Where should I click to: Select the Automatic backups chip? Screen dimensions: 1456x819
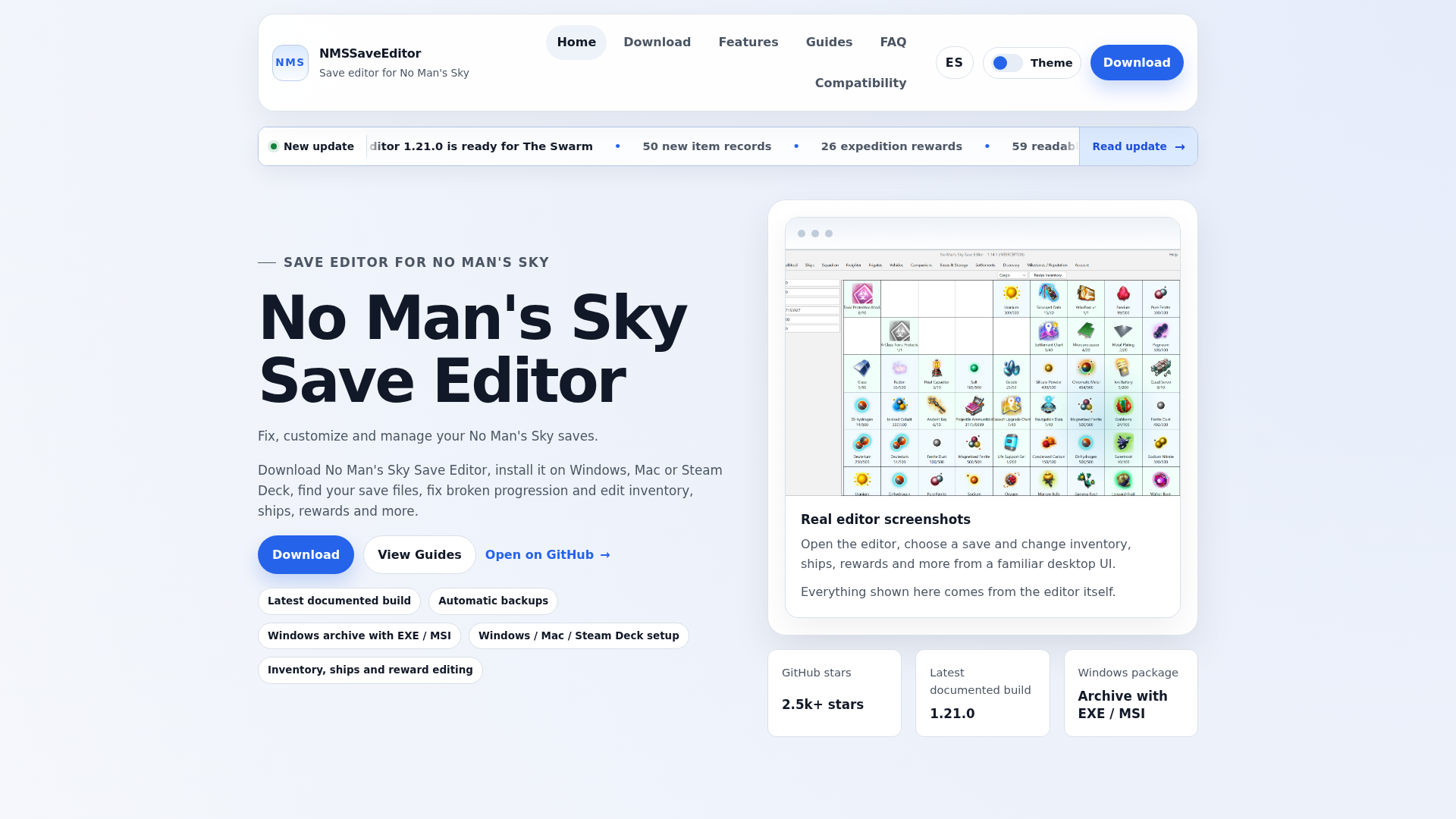[493, 601]
